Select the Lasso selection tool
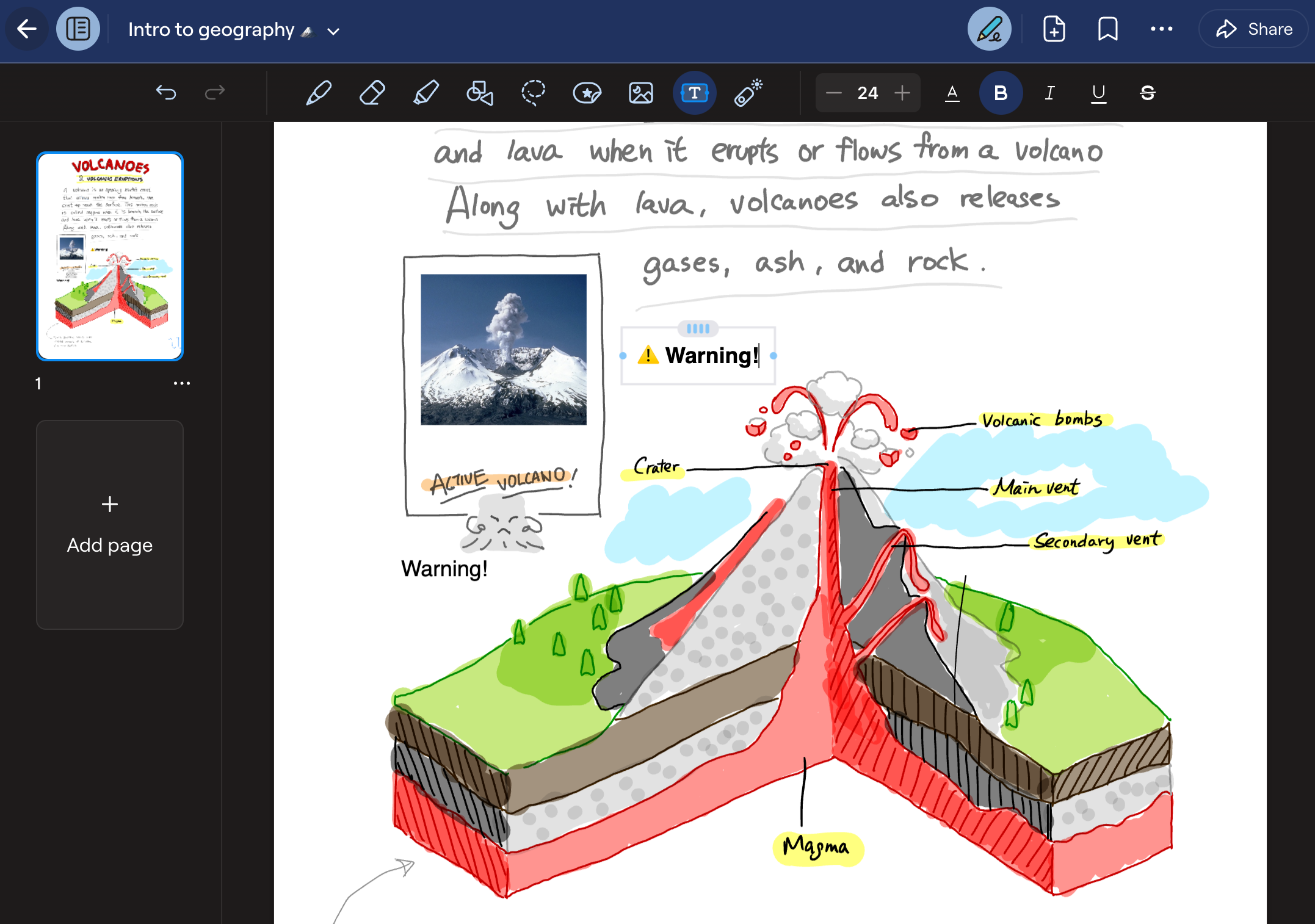 tap(533, 93)
